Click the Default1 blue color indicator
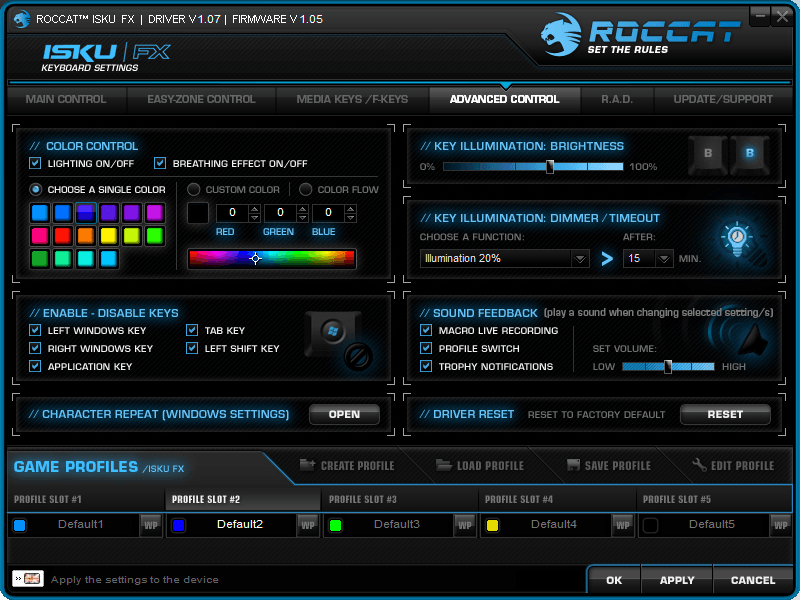 pyautogui.click(x=20, y=526)
